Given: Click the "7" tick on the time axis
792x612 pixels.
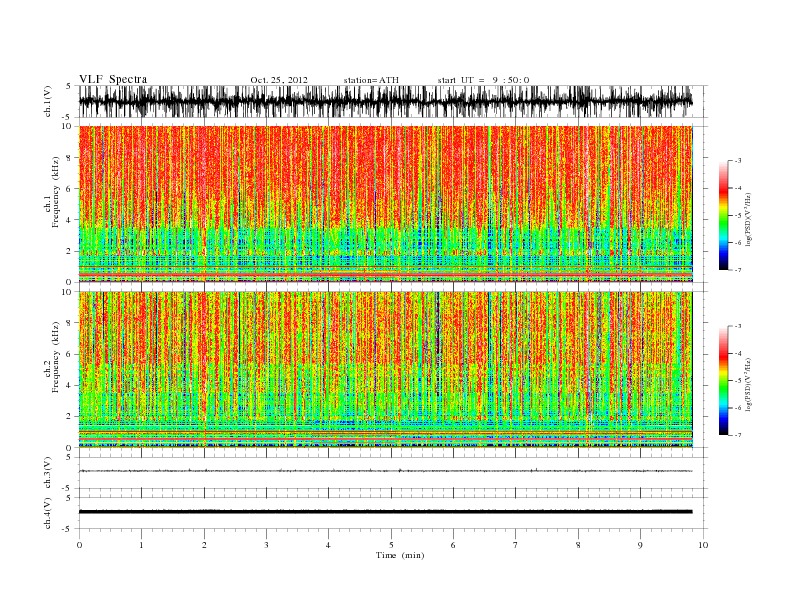Looking at the screenshot, I should point(516,545).
